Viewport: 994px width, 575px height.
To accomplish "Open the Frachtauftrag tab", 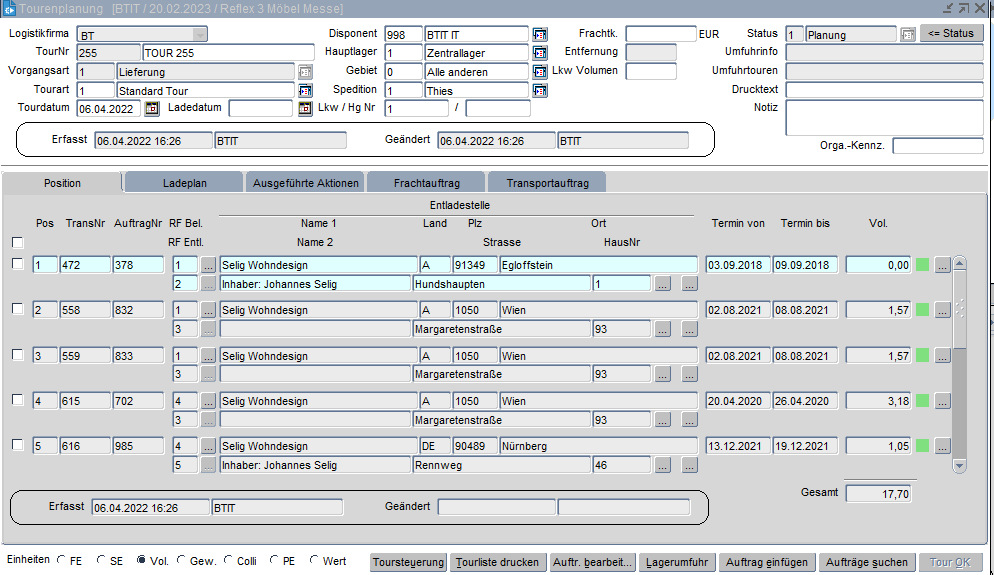I will tap(427, 183).
